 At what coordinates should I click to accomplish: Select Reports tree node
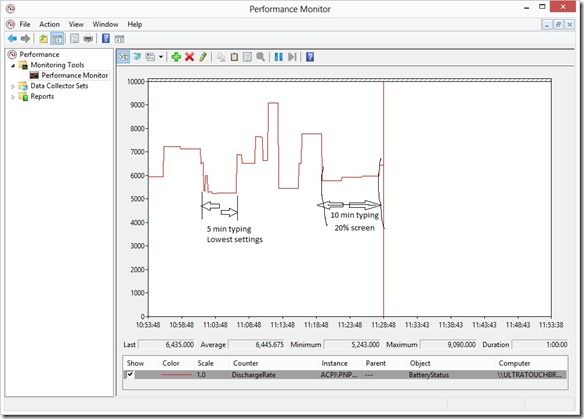(42, 96)
